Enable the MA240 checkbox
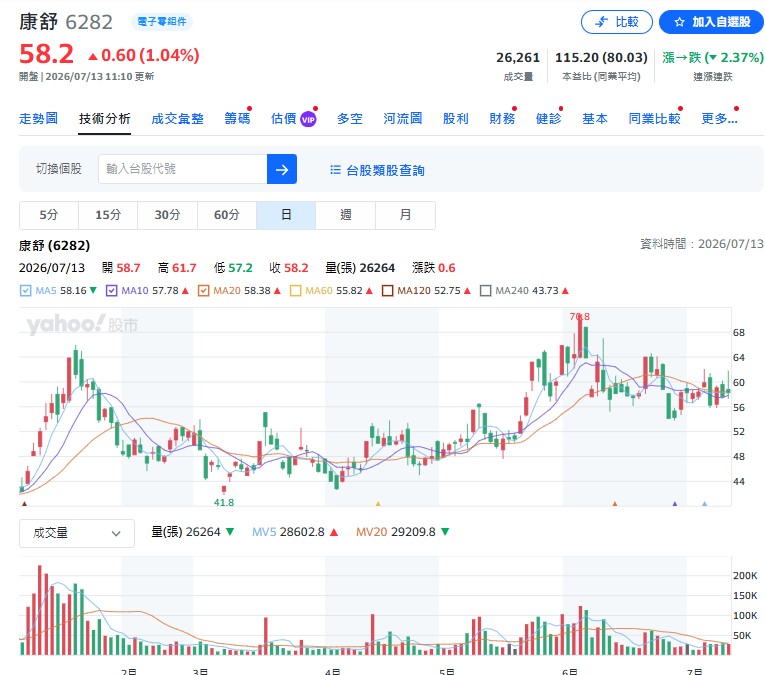Viewport: 765px width, 675px height. 485,291
